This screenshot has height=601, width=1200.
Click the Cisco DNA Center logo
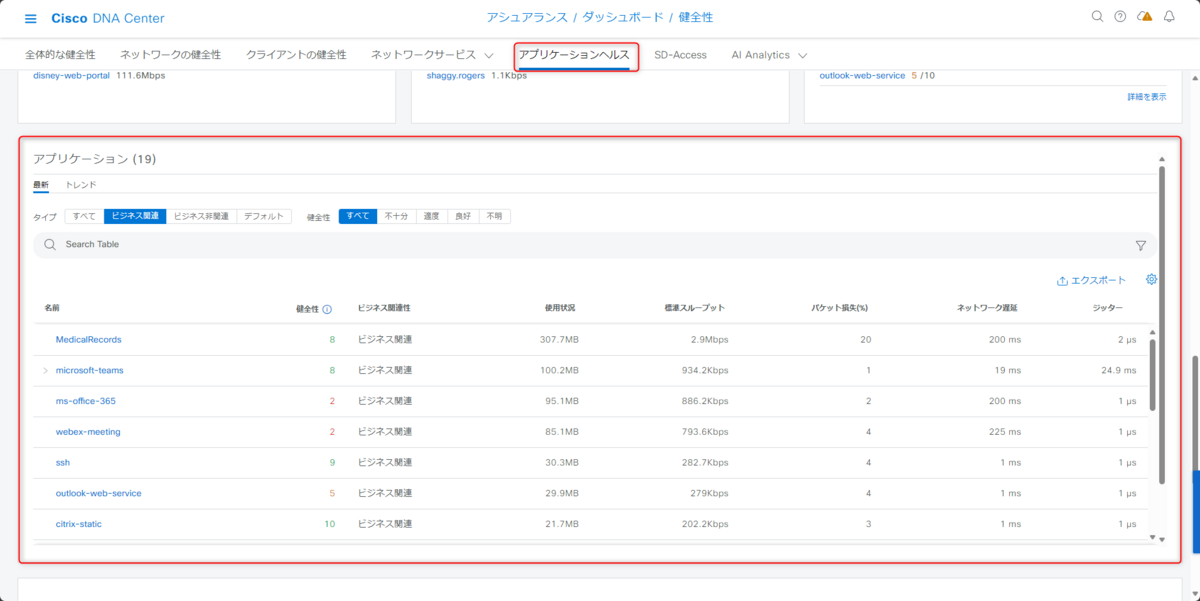point(108,19)
